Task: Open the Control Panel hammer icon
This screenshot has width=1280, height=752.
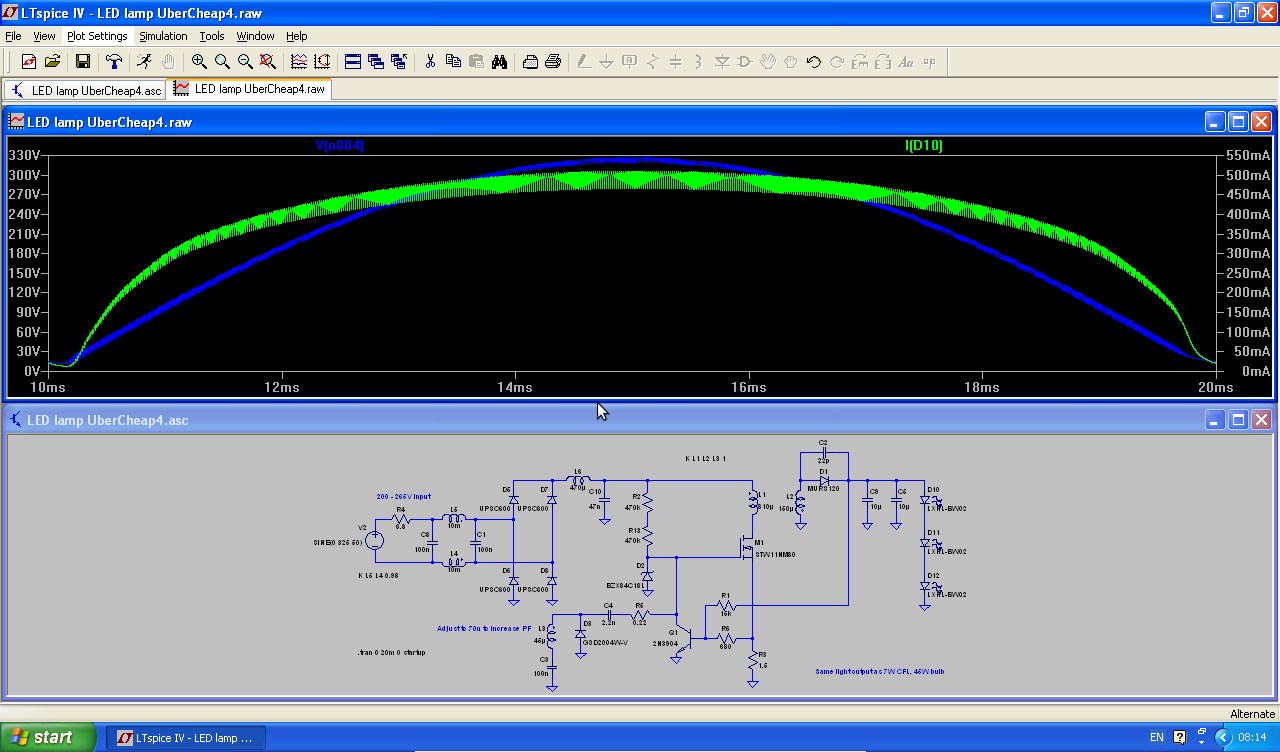Action: point(115,62)
